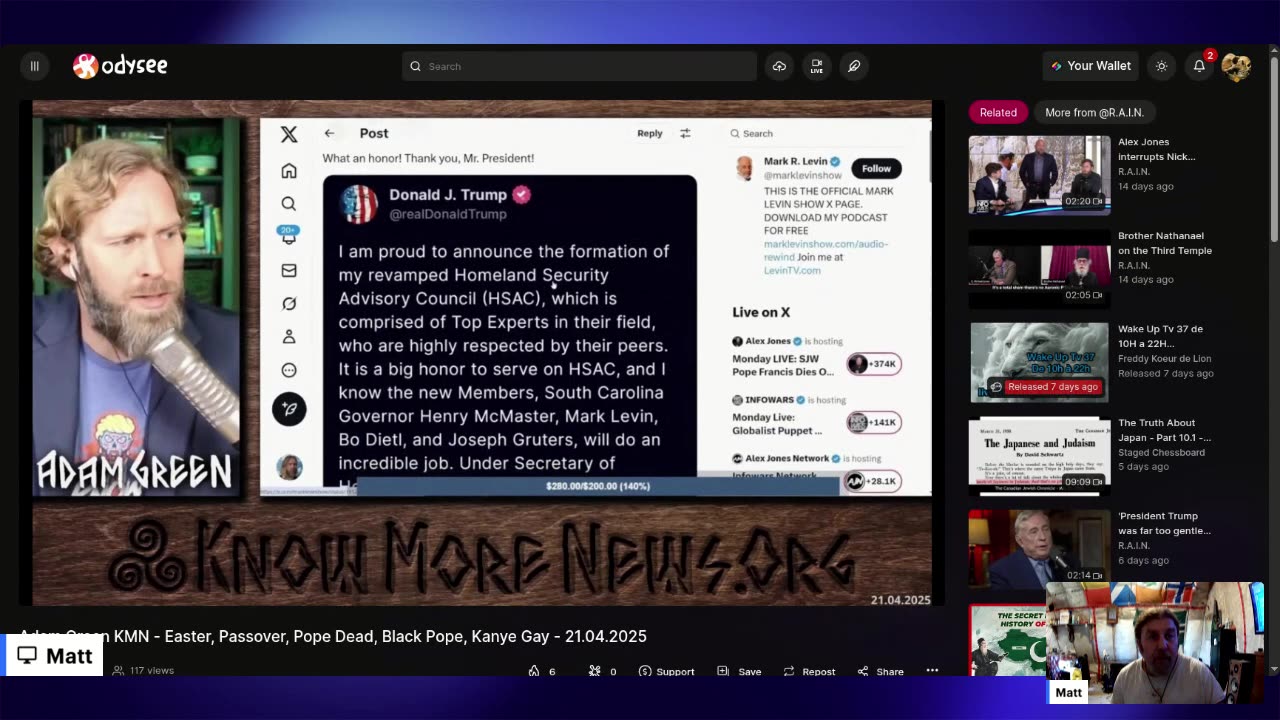Viewport: 1280px width, 720px height.
Task: Click the Go Live camera icon
Action: coord(817,66)
